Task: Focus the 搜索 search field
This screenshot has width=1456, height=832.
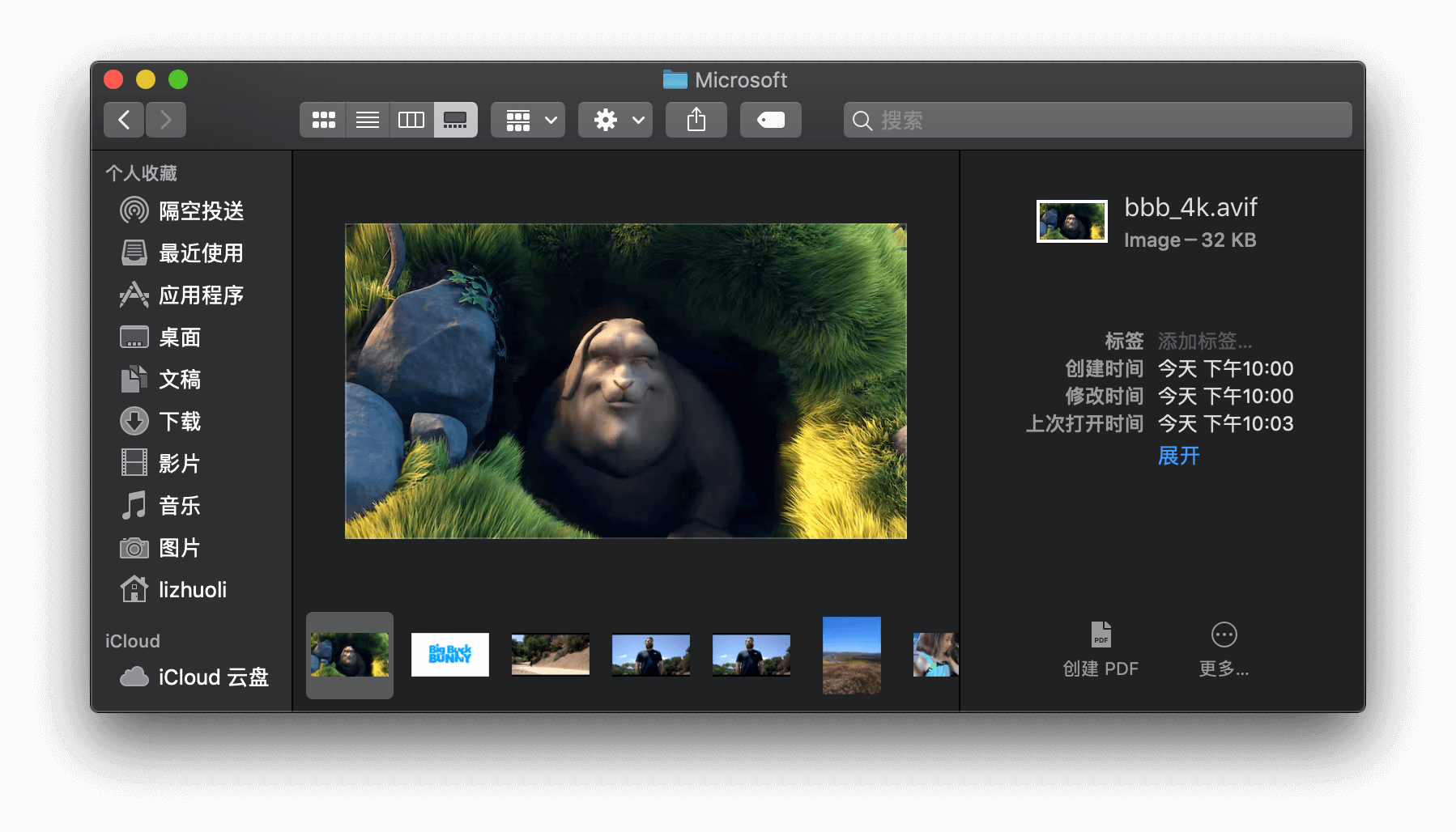Action: point(1098,120)
